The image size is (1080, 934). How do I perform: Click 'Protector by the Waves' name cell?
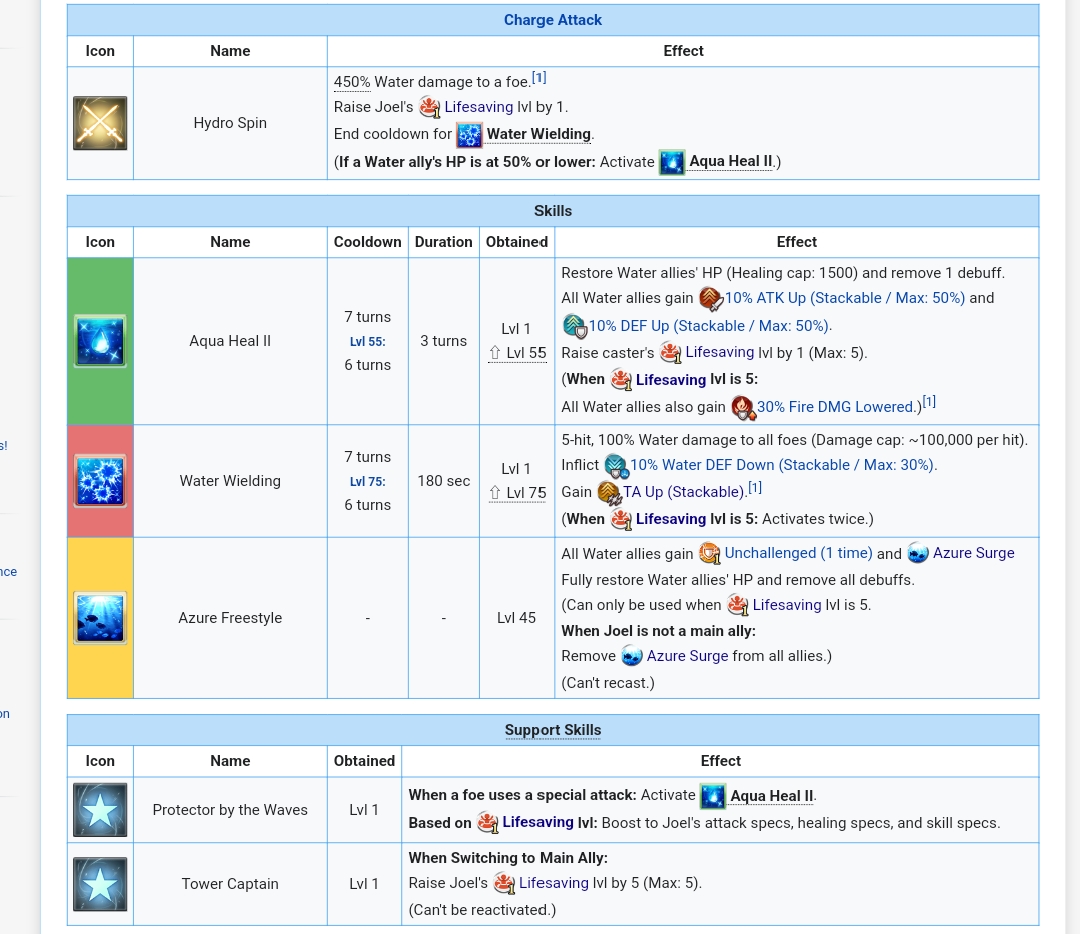[230, 810]
